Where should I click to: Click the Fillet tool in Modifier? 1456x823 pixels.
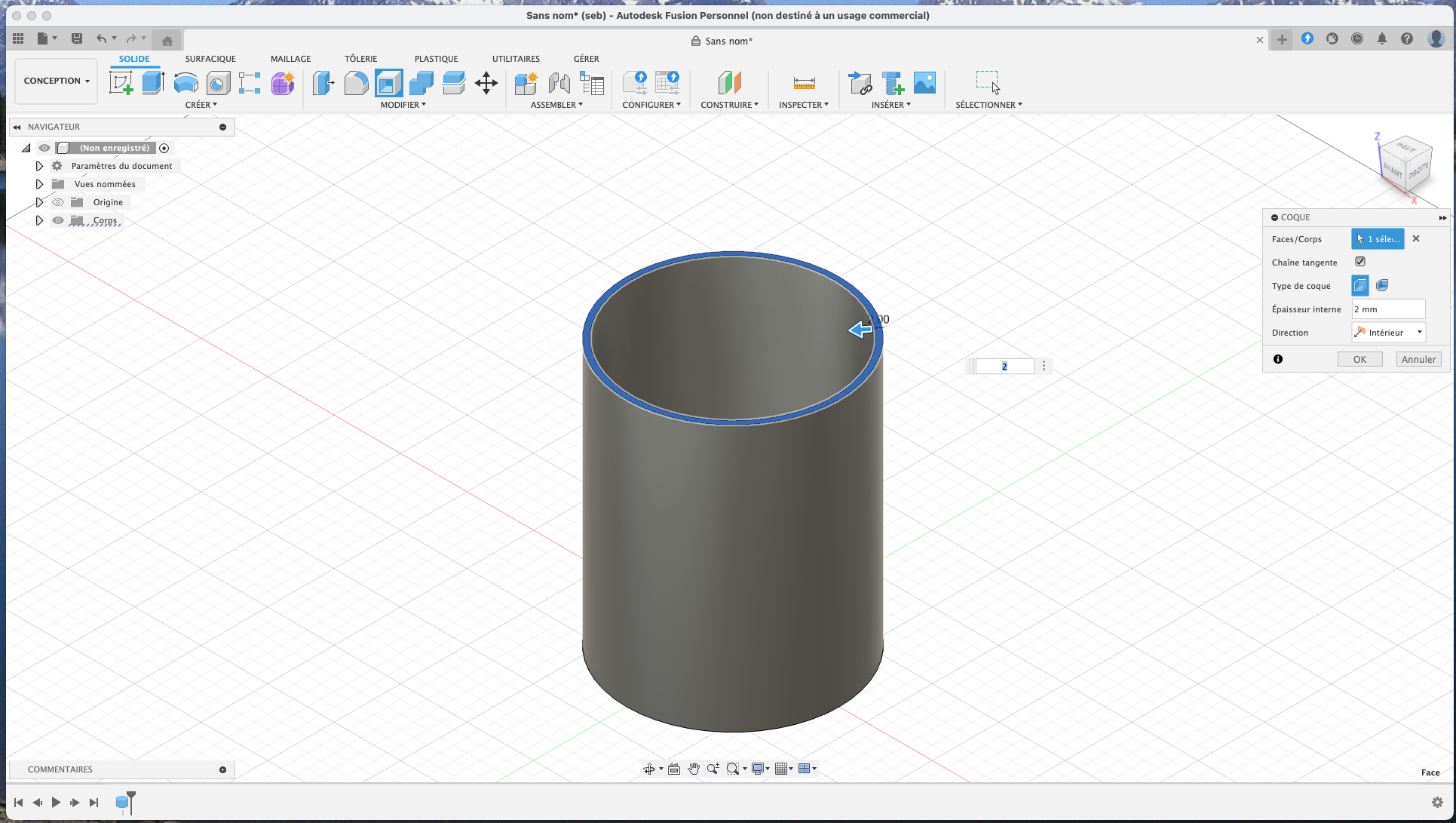(356, 82)
